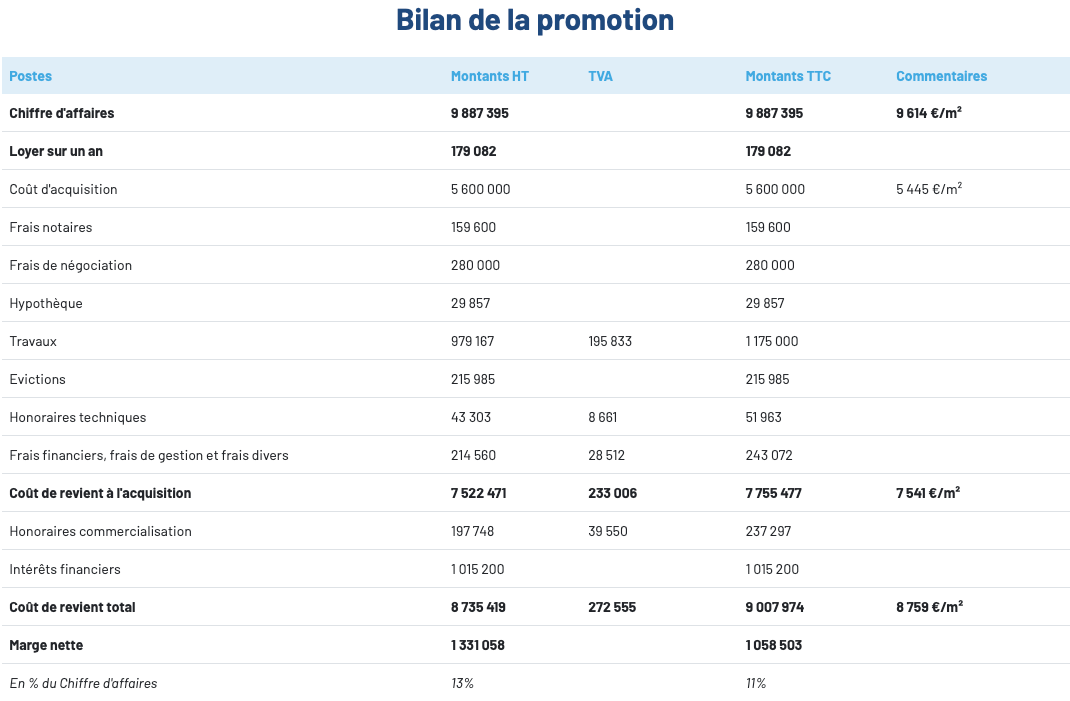
Task: Click the Coût de revient à l'acquisition label
Action: (x=100, y=493)
